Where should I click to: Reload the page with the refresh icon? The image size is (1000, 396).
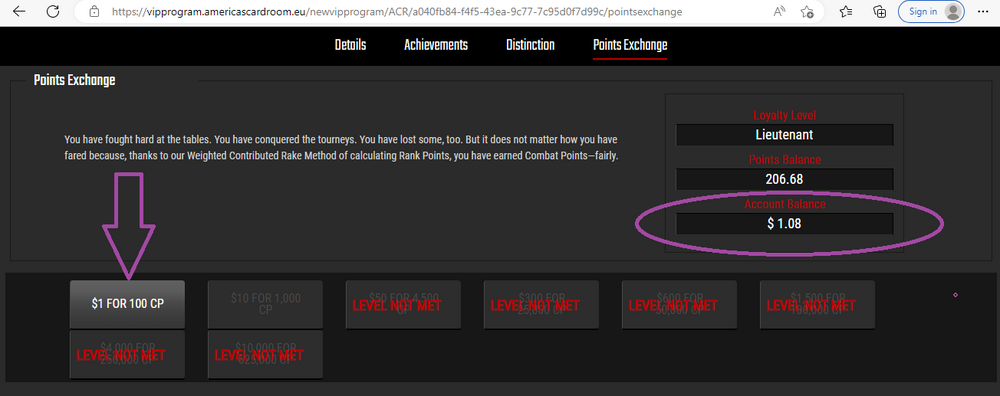click(53, 11)
